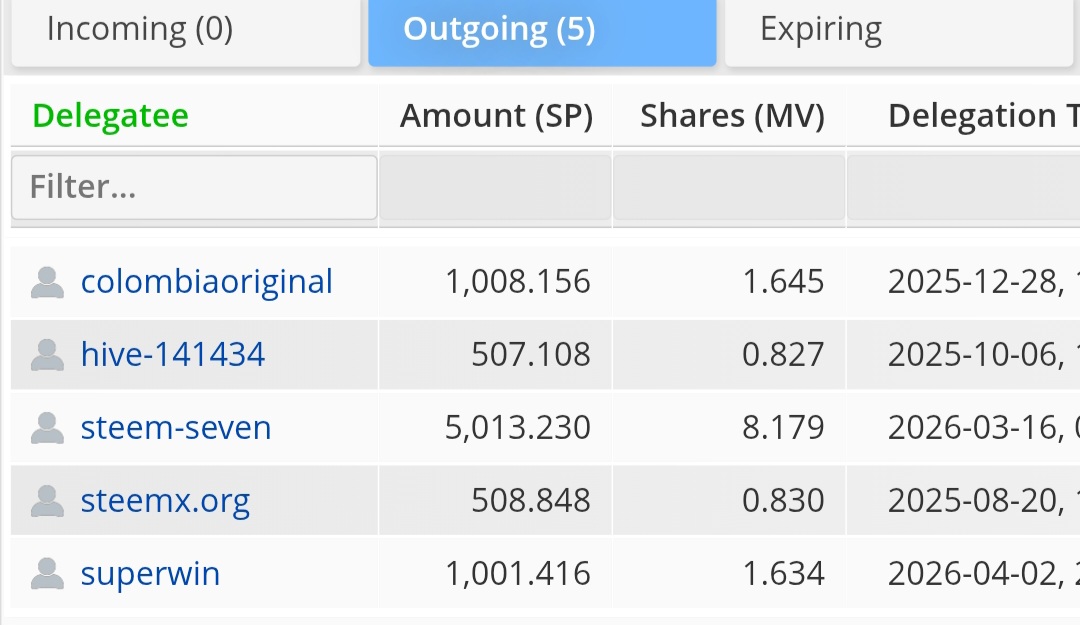The width and height of the screenshot is (1080, 625).
Task: Sort by the Amount (SP) column header
Action: 496,116
